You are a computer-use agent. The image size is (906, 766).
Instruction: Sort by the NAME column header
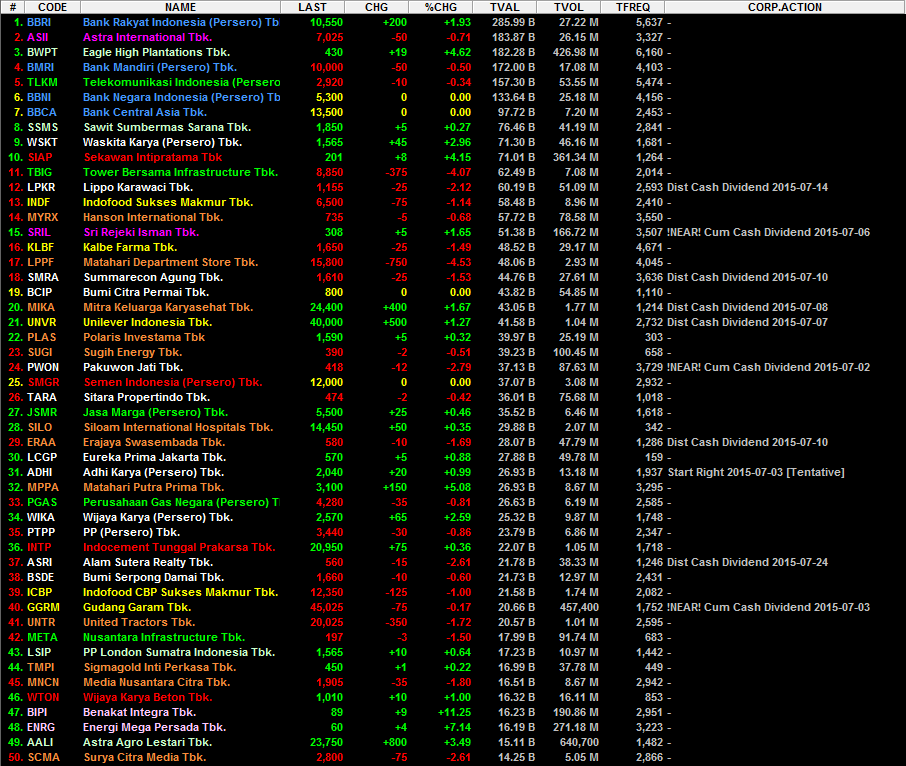180,7
